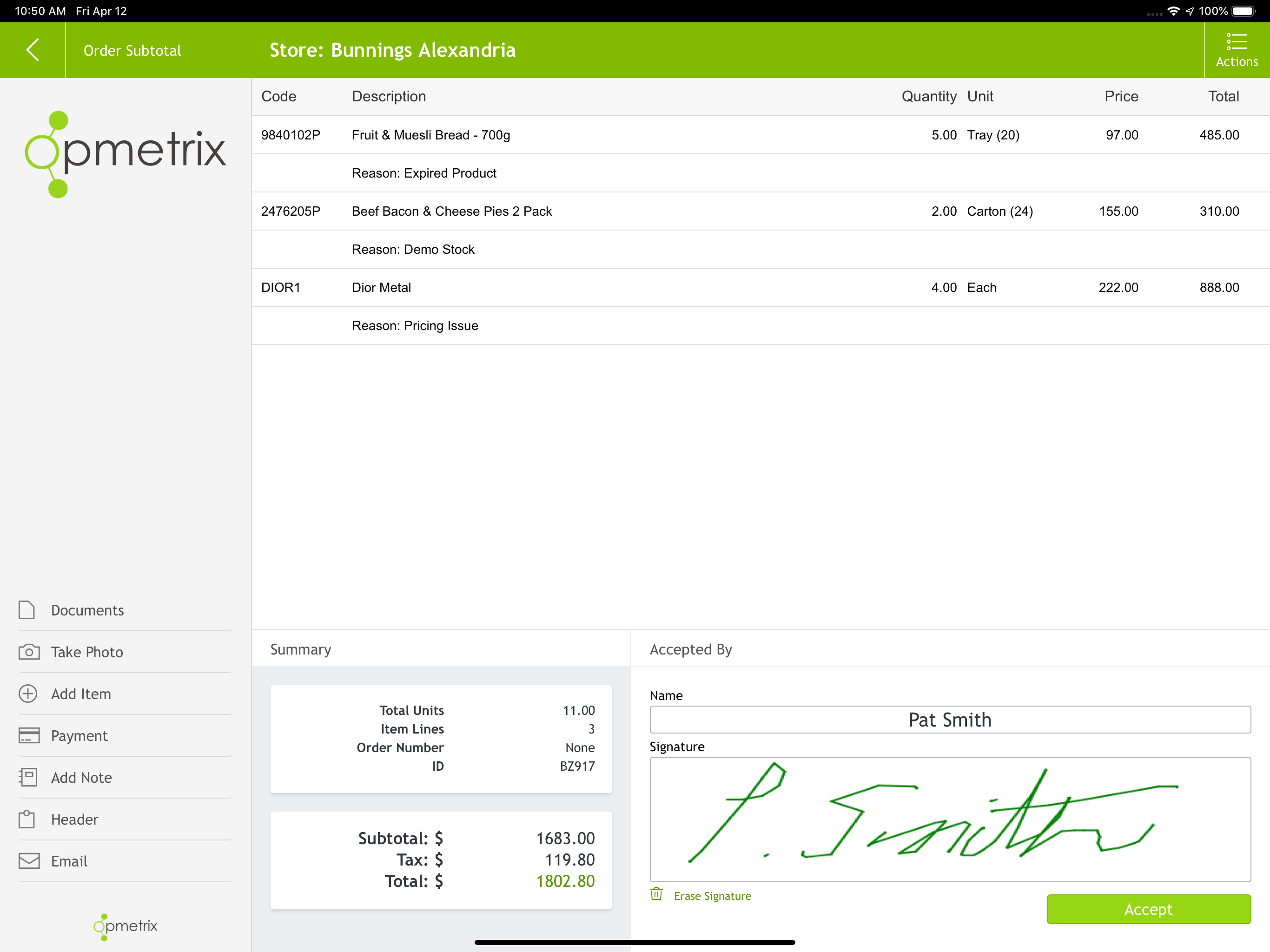Select the Fruit & Muesli Bread row
Image resolution: width=1270 pixels, height=952 pixels.
click(760, 135)
